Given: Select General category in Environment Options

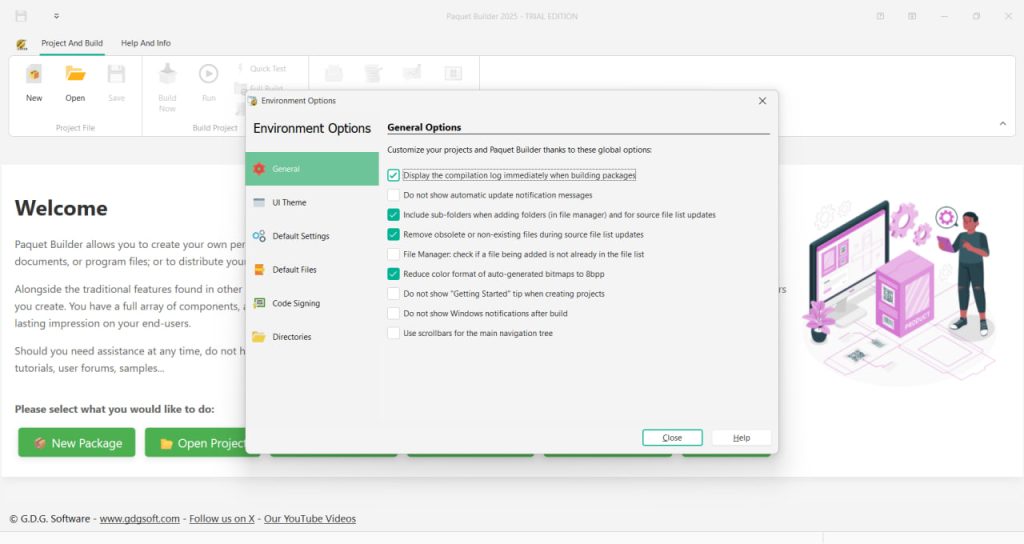Looking at the screenshot, I should [312, 168].
